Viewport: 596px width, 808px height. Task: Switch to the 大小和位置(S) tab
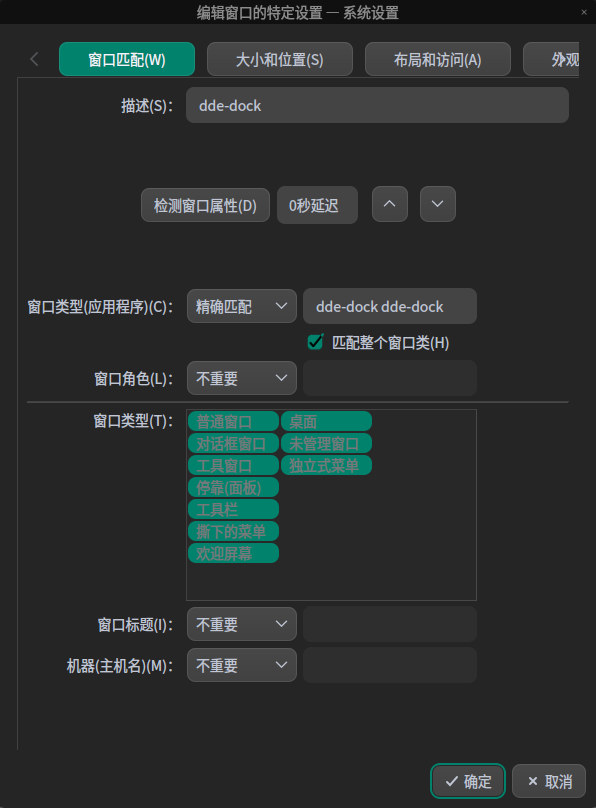coord(279,59)
